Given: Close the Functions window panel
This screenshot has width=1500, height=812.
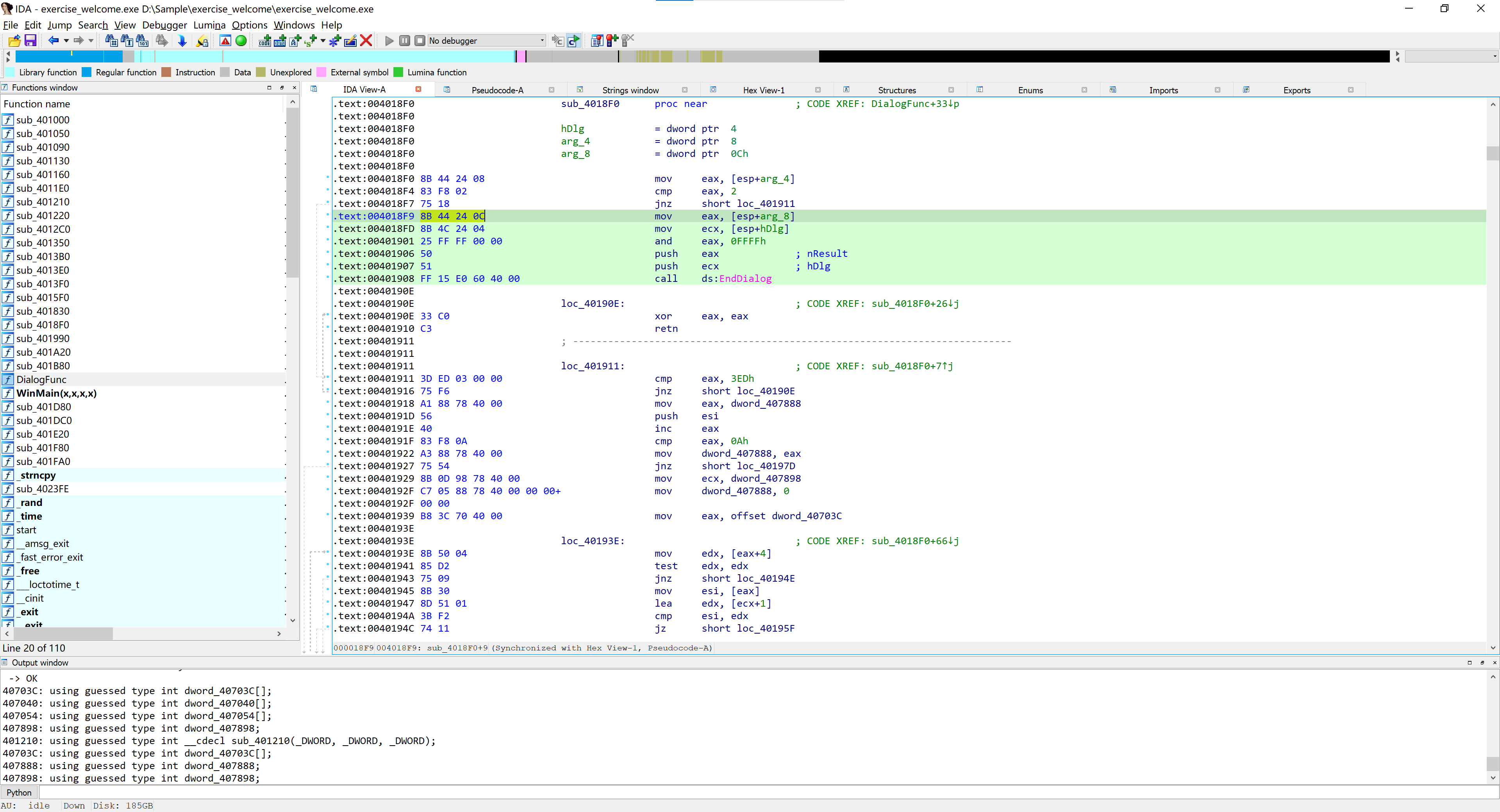Looking at the screenshot, I should (x=295, y=87).
